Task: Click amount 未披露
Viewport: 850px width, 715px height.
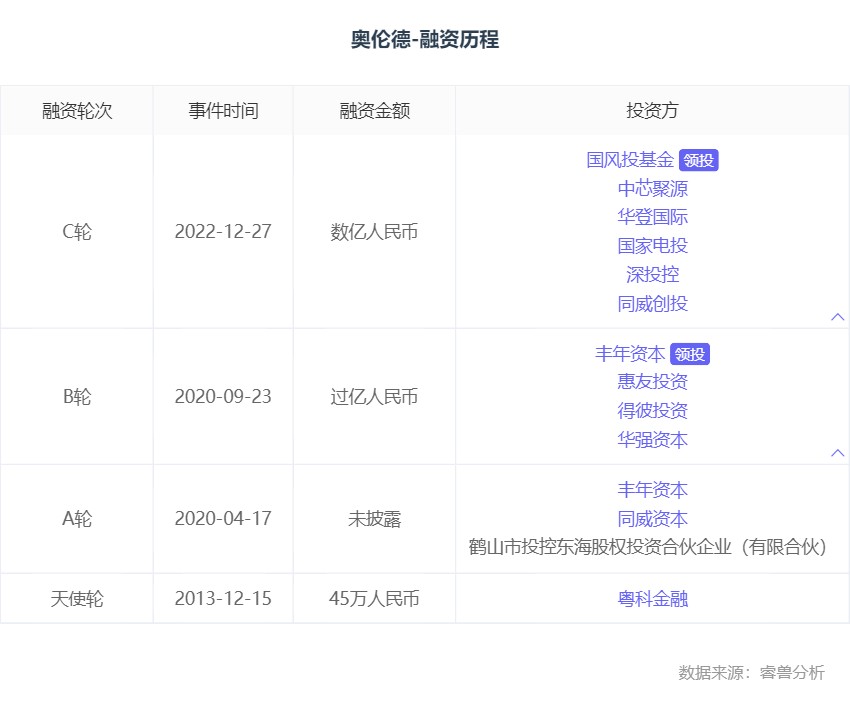Action: (x=375, y=519)
